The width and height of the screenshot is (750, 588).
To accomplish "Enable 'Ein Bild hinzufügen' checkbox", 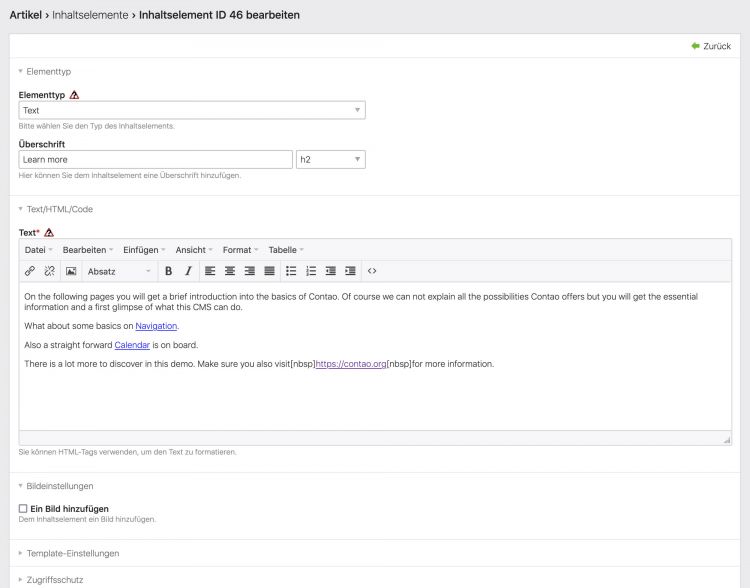I will coord(23,509).
